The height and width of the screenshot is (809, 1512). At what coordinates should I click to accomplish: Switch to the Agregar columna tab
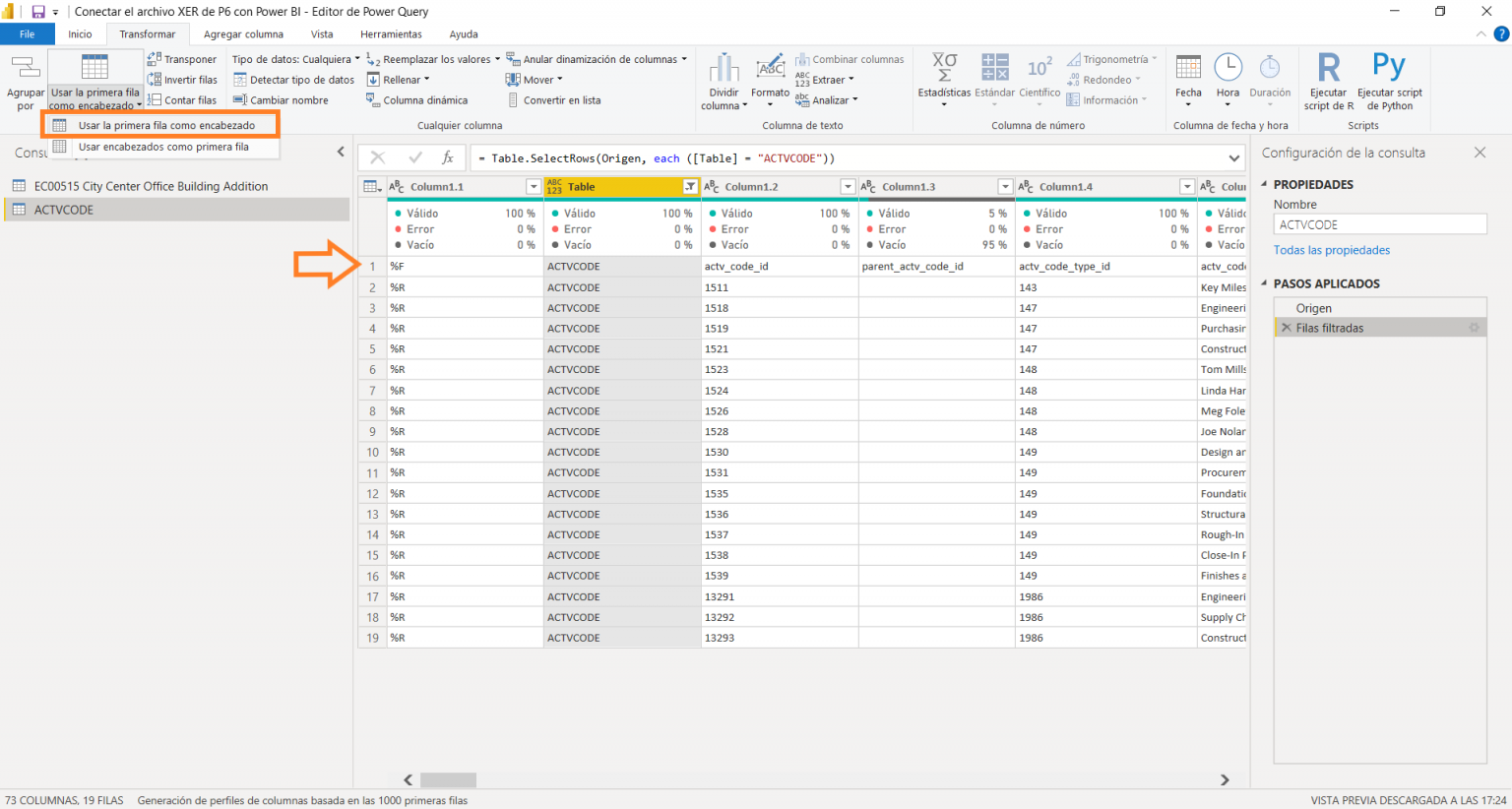[x=243, y=33]
